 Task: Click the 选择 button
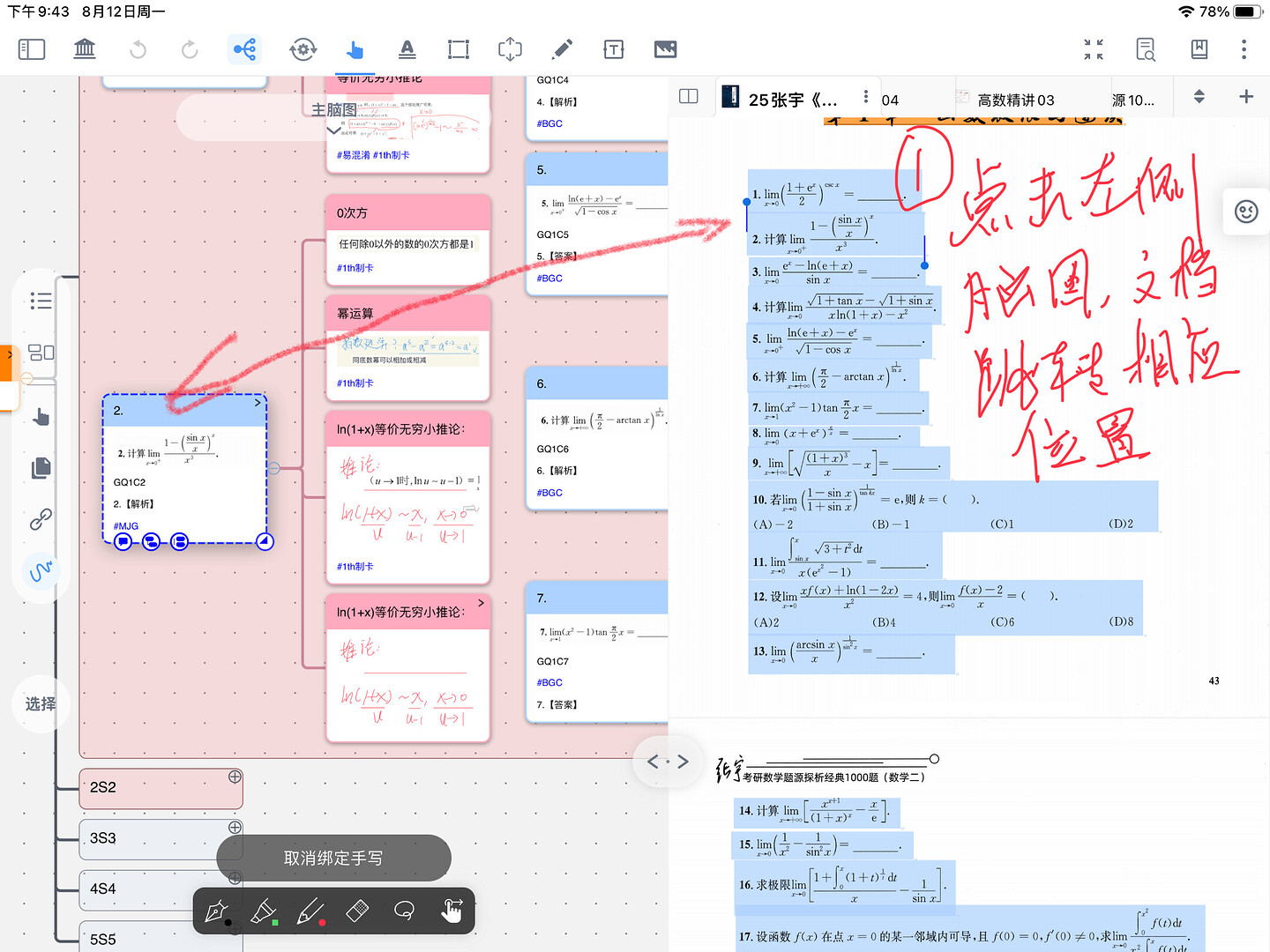pos(41,703)
